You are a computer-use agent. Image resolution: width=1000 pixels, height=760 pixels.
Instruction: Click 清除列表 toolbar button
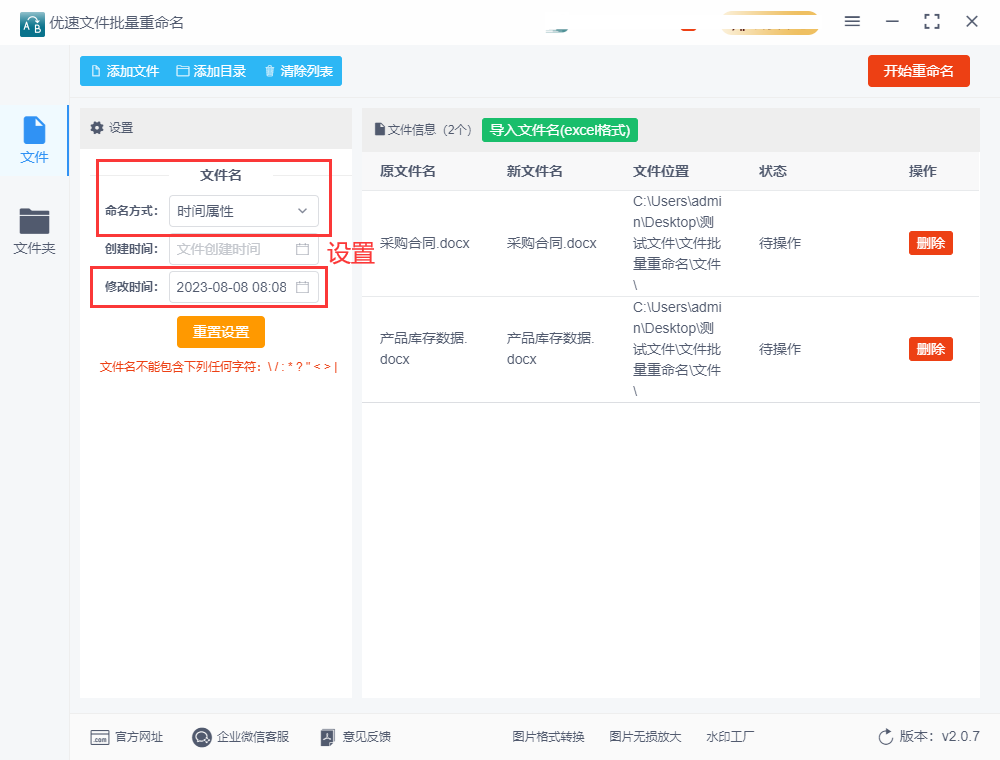[298, 71]
